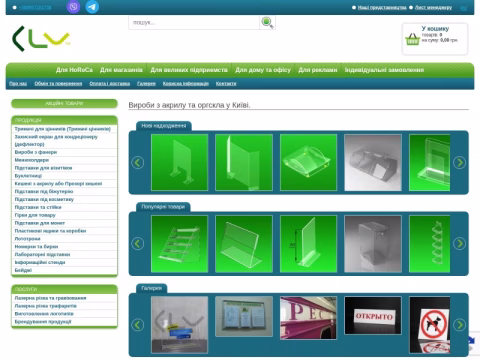The width and height of the screenshot is (480, 360).
Task: Open 'Кишені з акрилу' category
Action: coord(58,184)
